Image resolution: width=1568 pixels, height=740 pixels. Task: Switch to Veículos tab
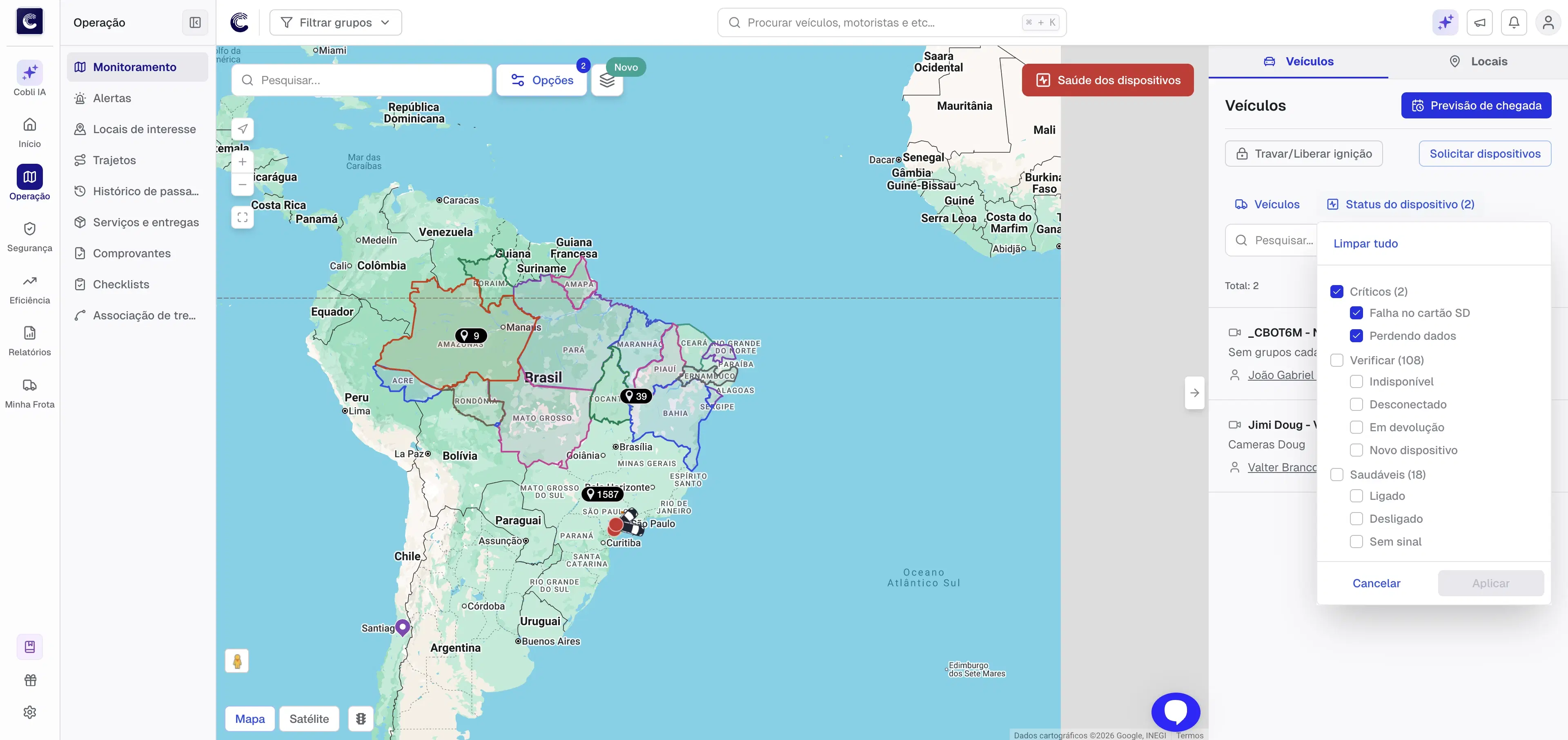pos(1298,62)
